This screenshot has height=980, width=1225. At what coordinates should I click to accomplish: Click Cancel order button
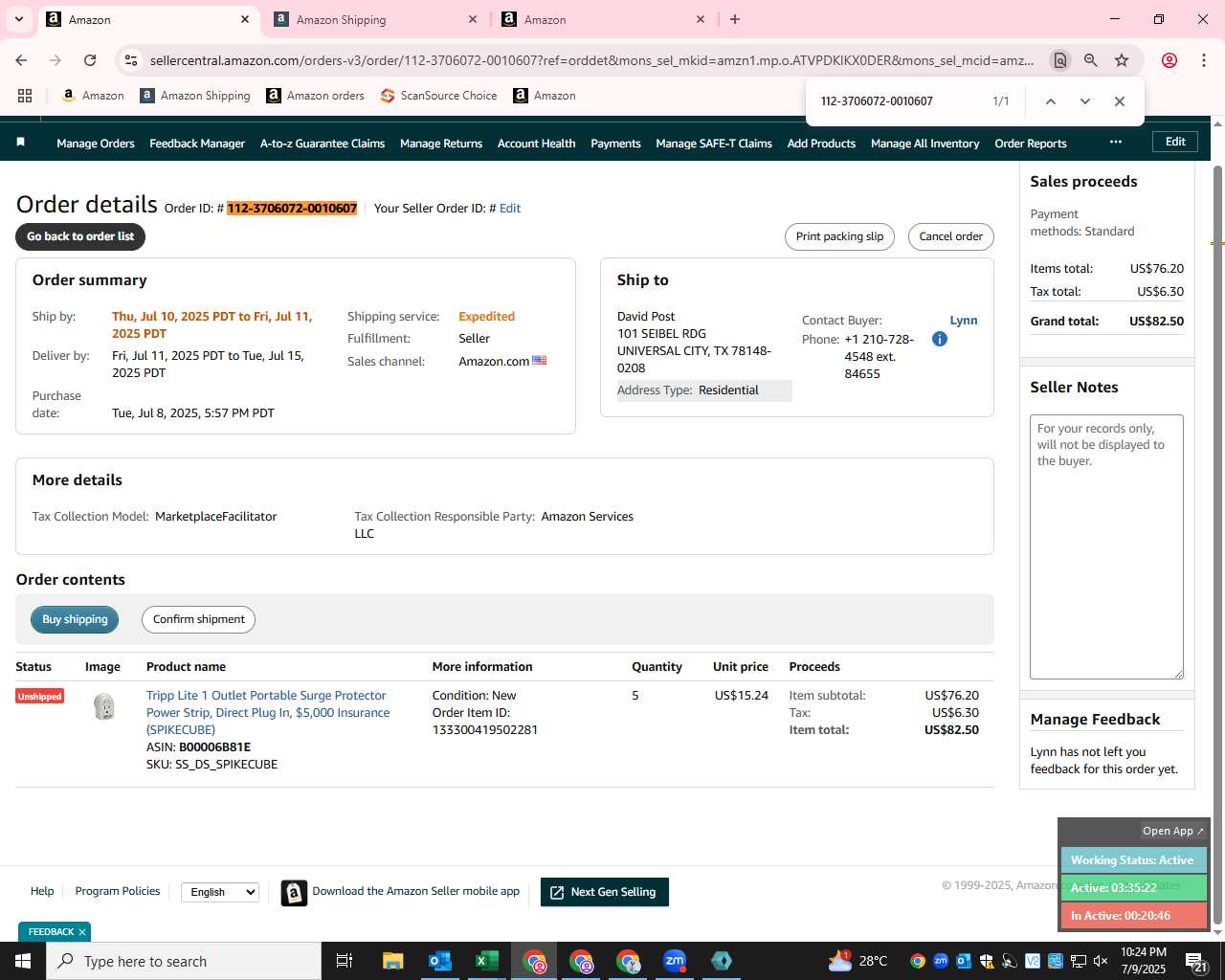pyautogui.click(x=950, y=236)
